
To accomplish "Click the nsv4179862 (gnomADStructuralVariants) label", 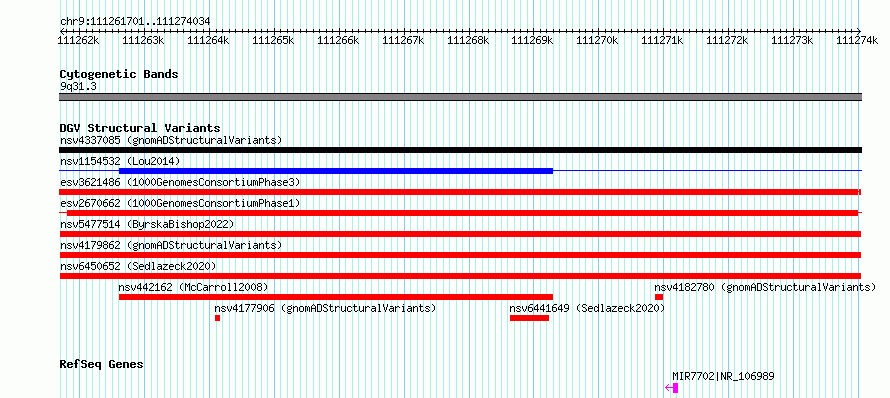I will tap(171, 245).
